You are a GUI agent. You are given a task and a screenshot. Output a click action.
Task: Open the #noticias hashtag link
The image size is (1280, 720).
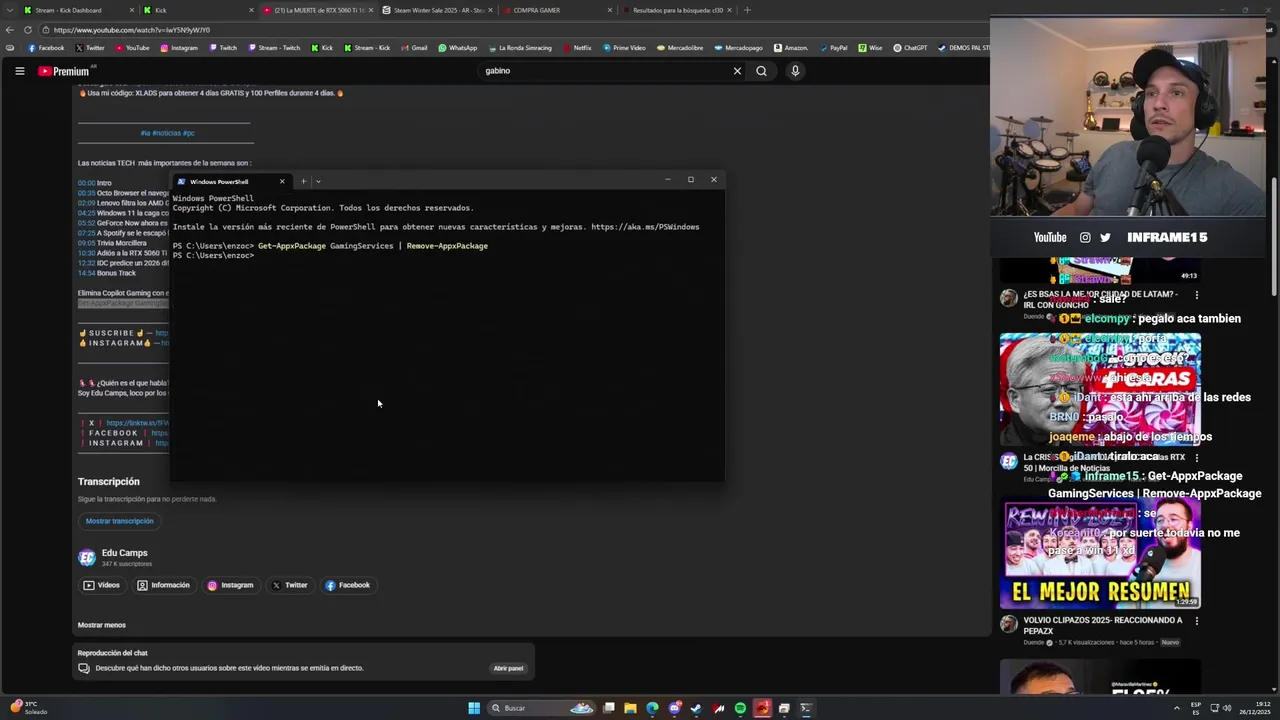pyautogui.click(x=167, y=133)
